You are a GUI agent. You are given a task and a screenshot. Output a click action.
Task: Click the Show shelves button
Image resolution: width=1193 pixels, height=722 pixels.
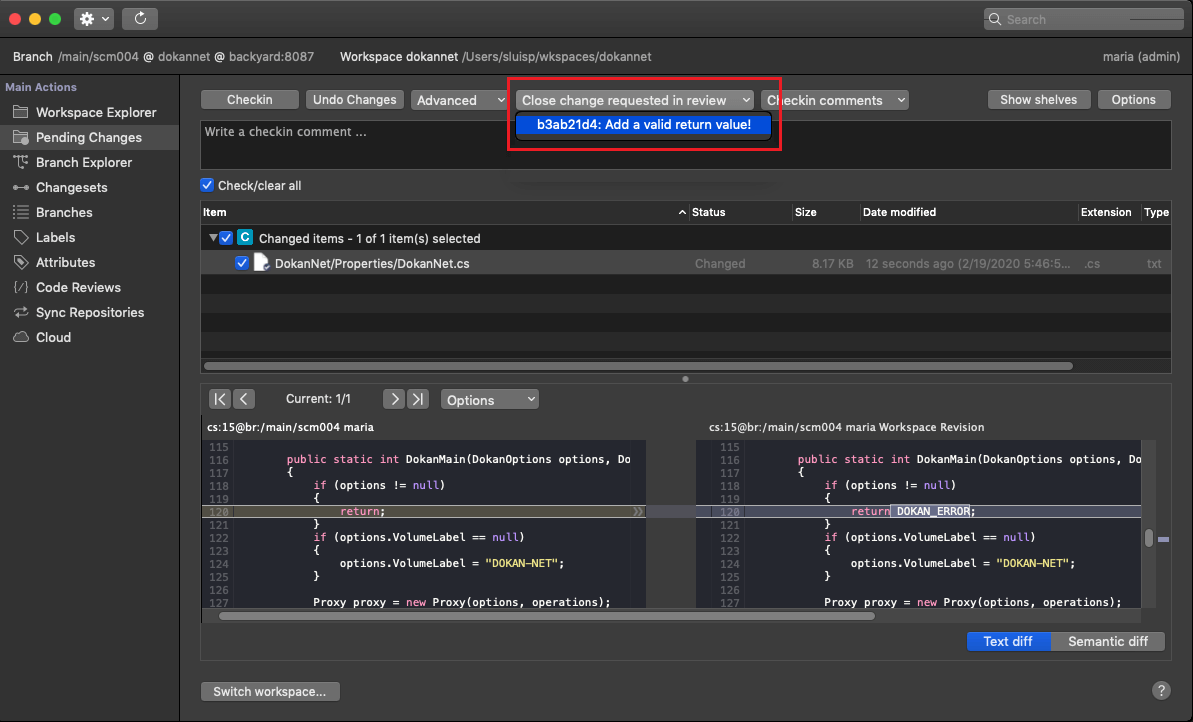[x=1039, y=100]
